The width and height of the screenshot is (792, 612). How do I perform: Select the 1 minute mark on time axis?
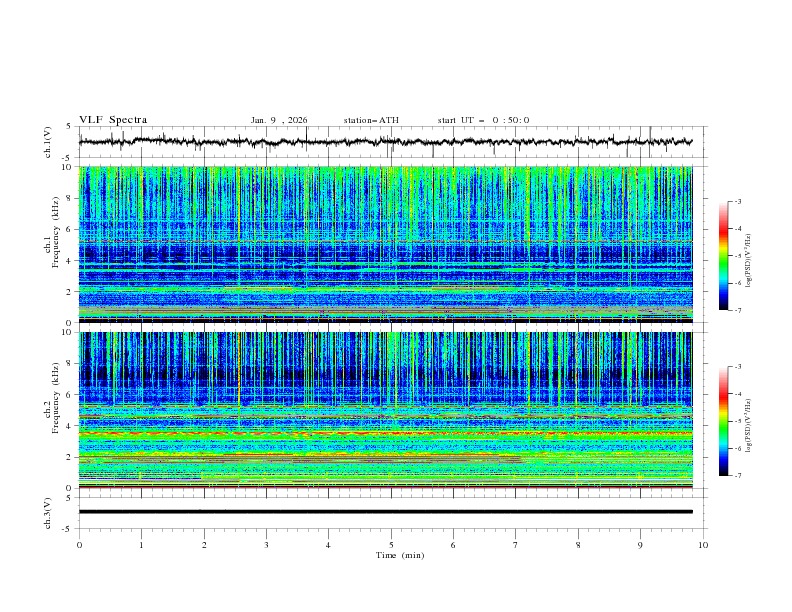[141, 545]
